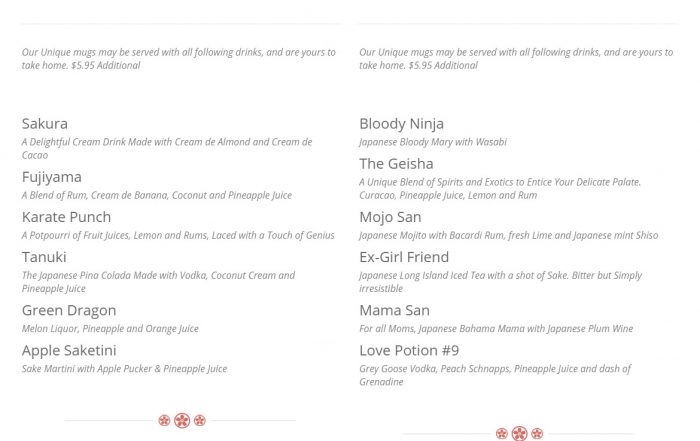
Task: Choose the Ex-Girl Friend drink name
Action: [x=404, y=257]
